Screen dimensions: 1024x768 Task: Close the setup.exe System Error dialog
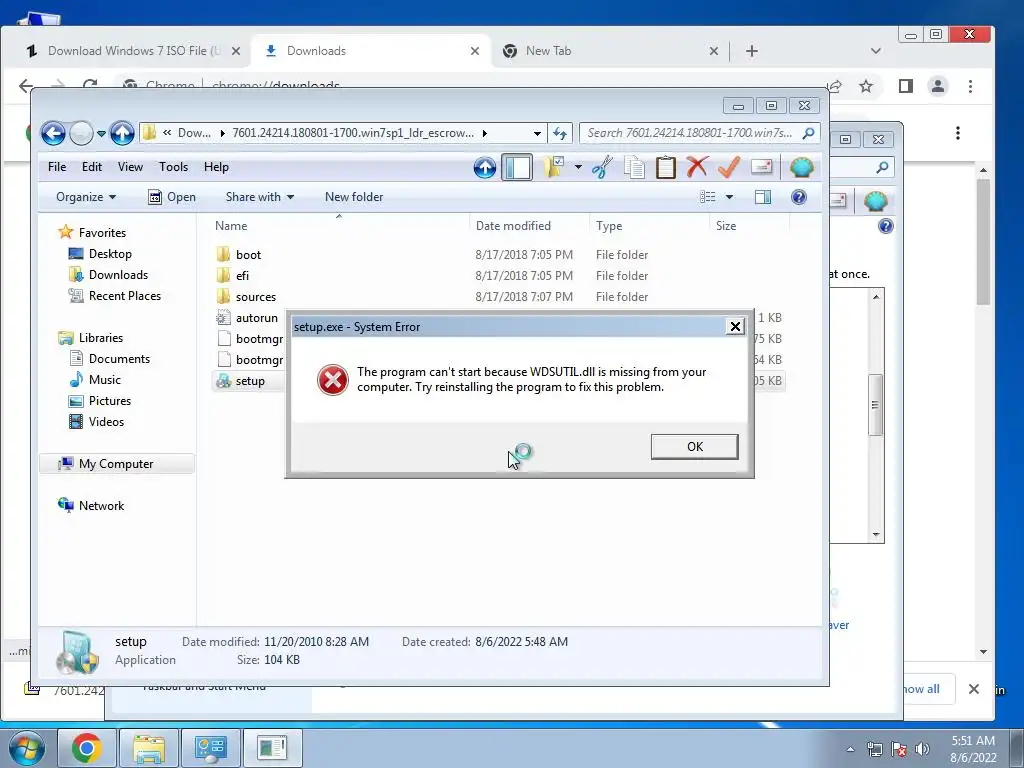[x=735, y=327]
